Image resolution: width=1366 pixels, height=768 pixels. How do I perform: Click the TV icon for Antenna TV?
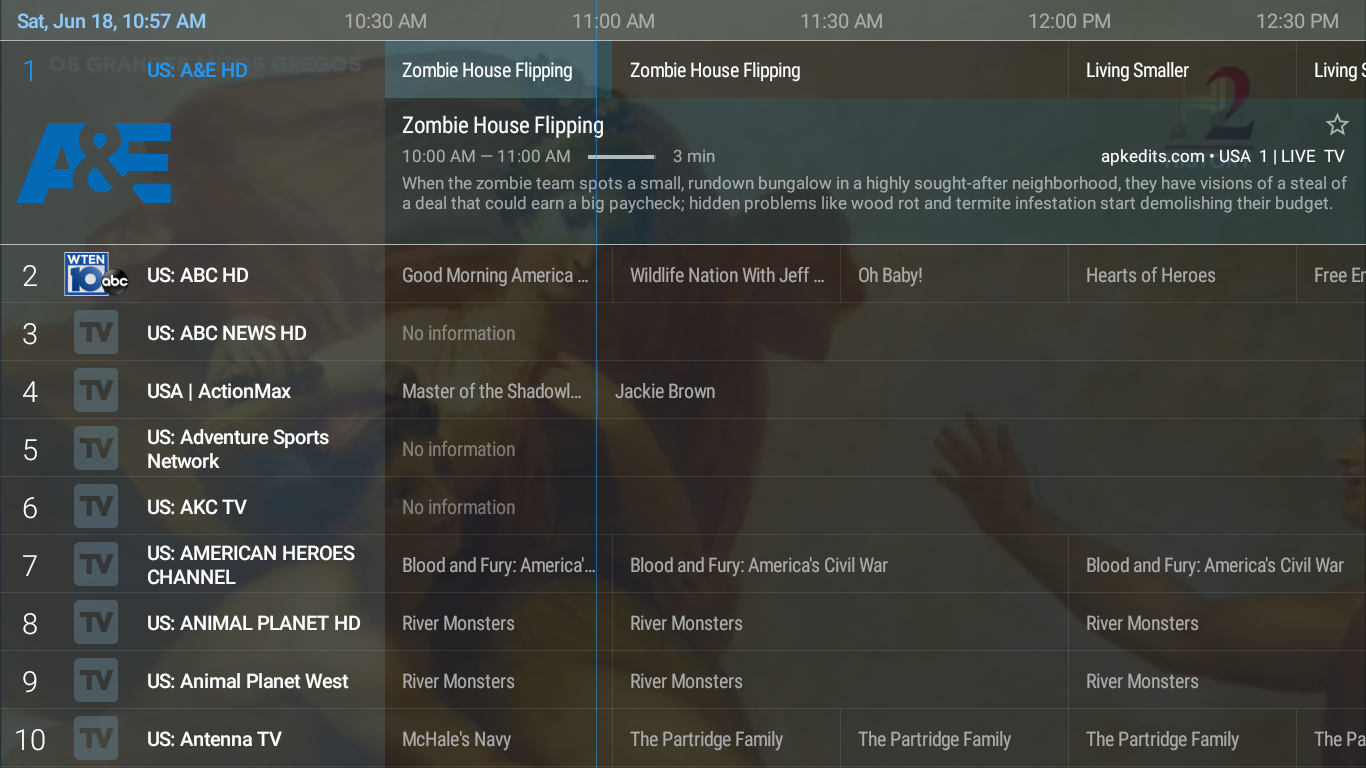(96, 738)
